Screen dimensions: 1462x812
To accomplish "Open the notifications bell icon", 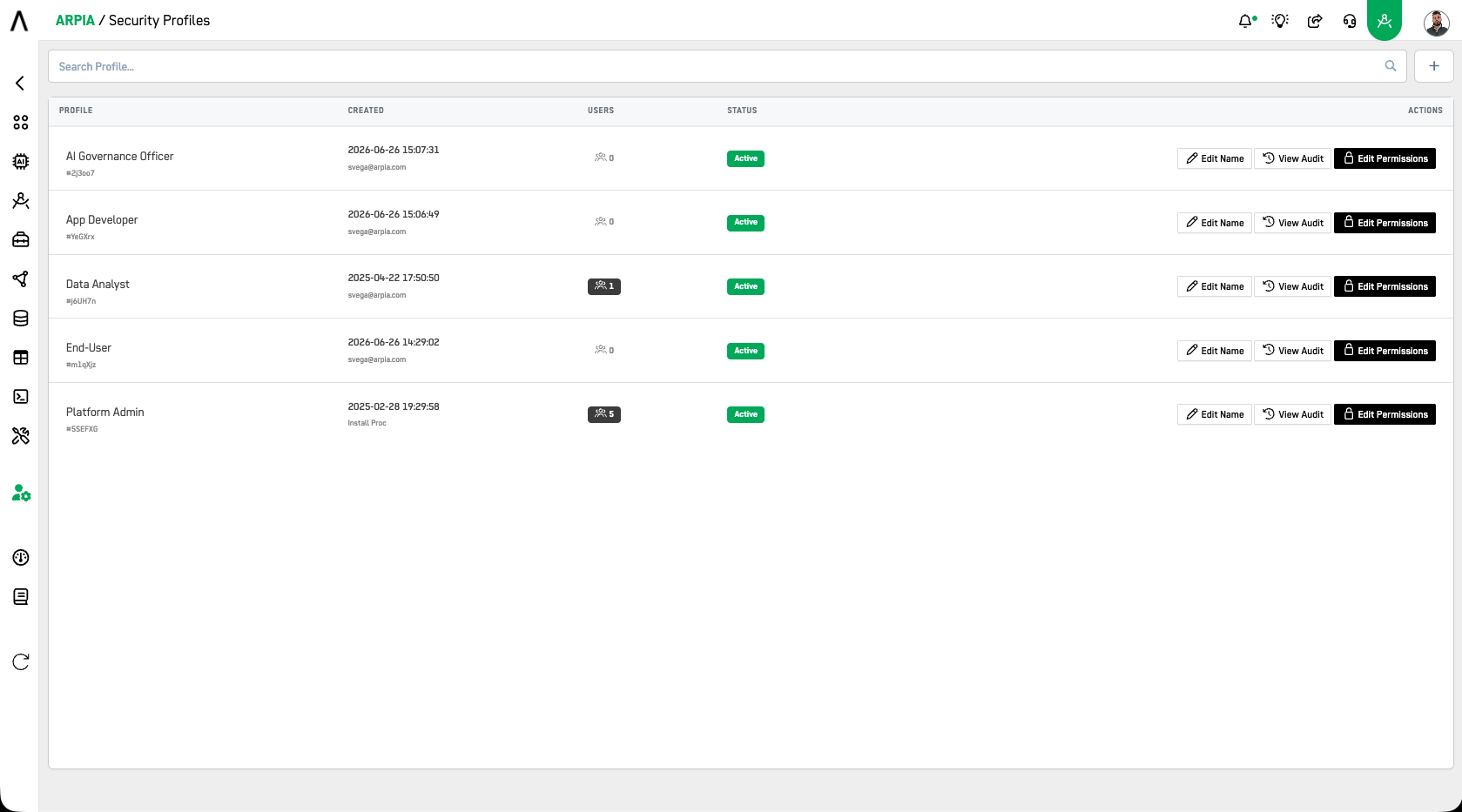I will pos(1246,21).
